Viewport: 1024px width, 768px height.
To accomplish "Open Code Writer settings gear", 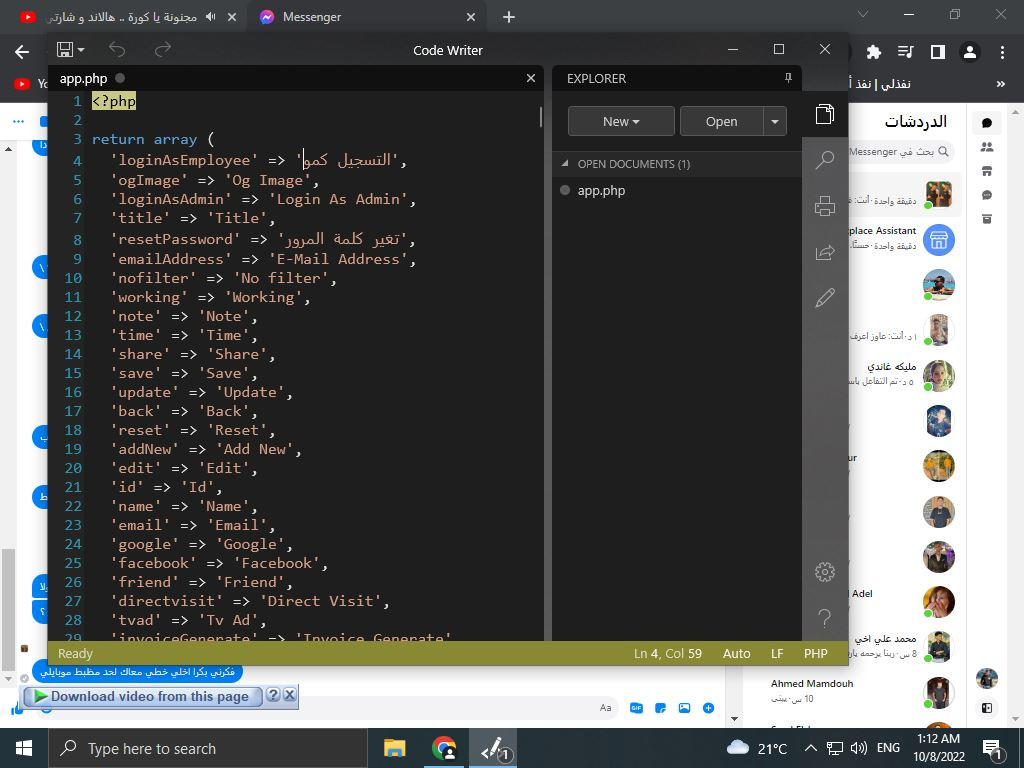I will (x=825, y=572).
